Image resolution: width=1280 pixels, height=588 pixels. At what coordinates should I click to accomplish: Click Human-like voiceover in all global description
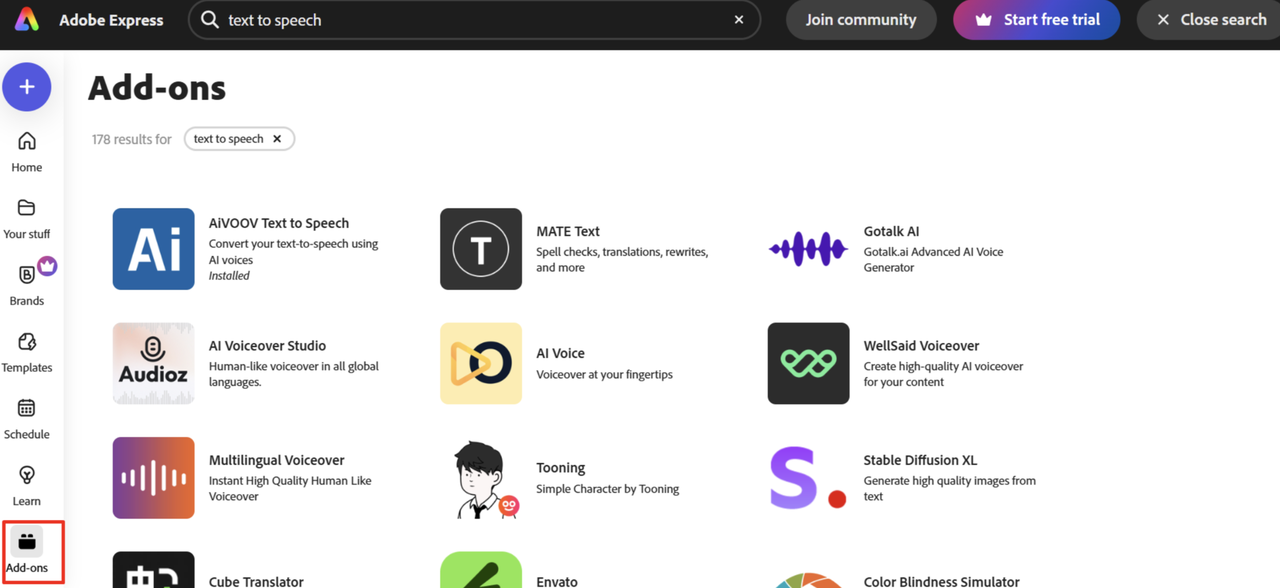(x=294, y=374)
